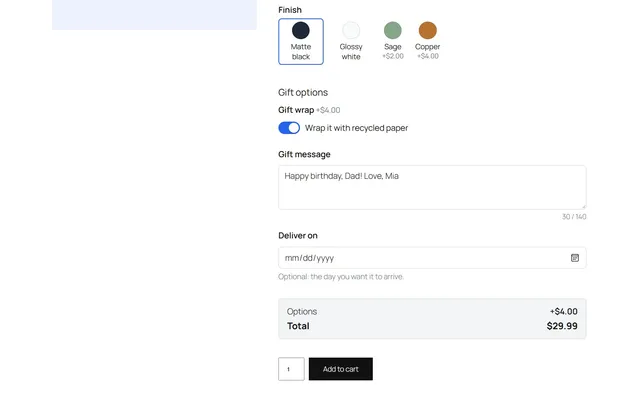Image resolution: width=640 pixels, height=400 pixels.
Task: Grab the gift message textarea resize handle
Action: click(x=583, y=206)
